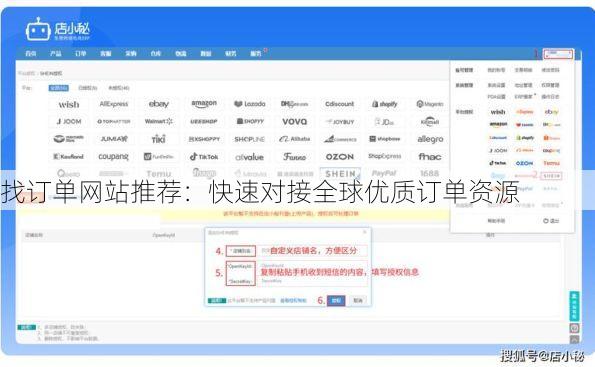Pick the large SHEIN logo in main grid

tap(340, 173)
